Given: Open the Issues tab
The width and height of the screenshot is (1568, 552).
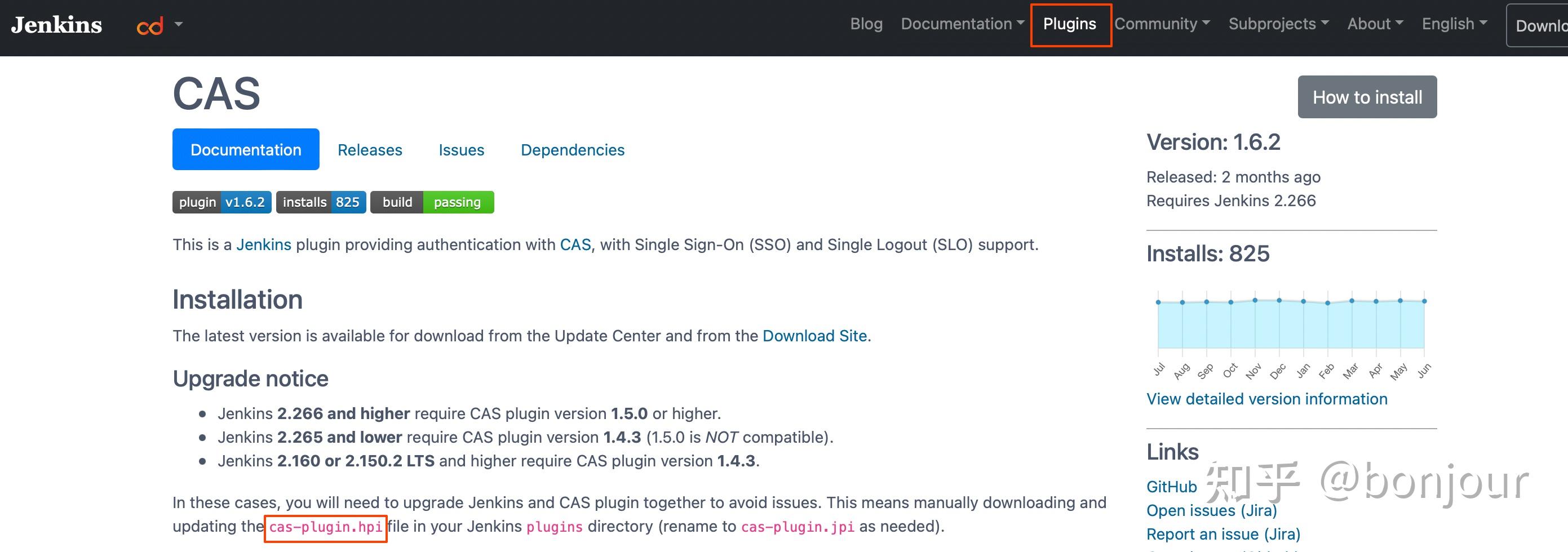Looking at the screenshot, I should (x=461, y=149).
